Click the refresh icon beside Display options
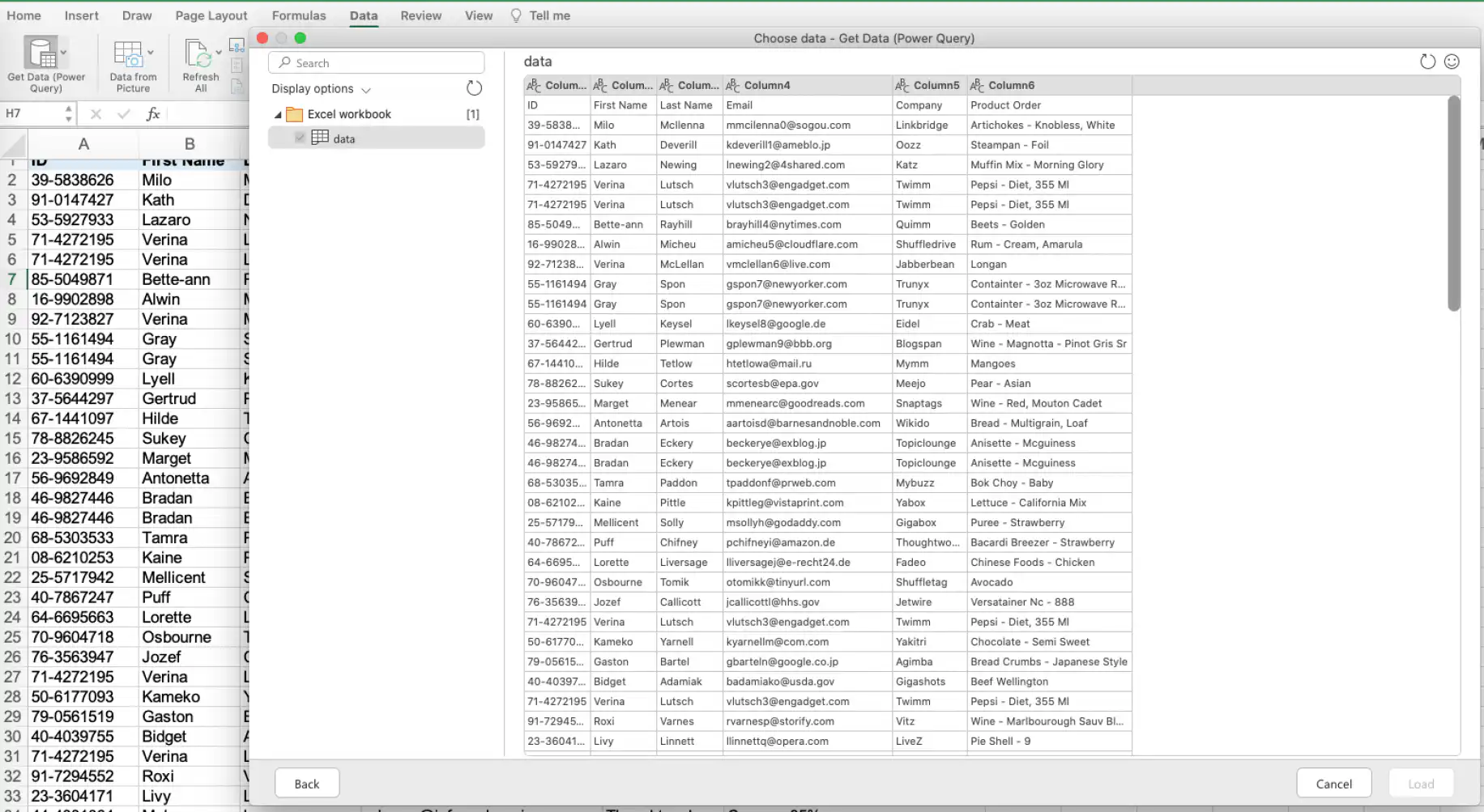This screenshot has height=812, width=1484. coord(474,88)
